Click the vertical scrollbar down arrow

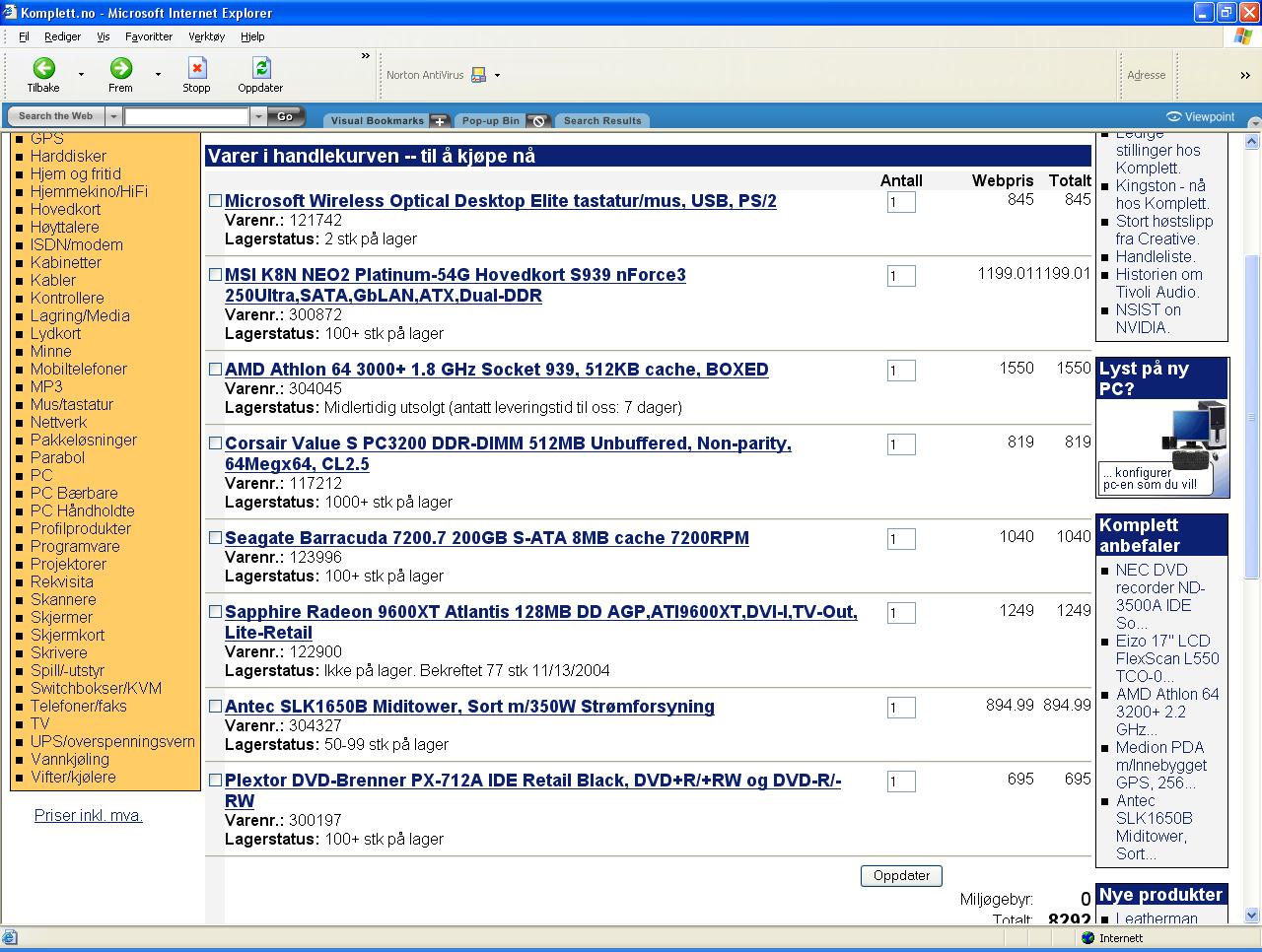point(1252,915)
